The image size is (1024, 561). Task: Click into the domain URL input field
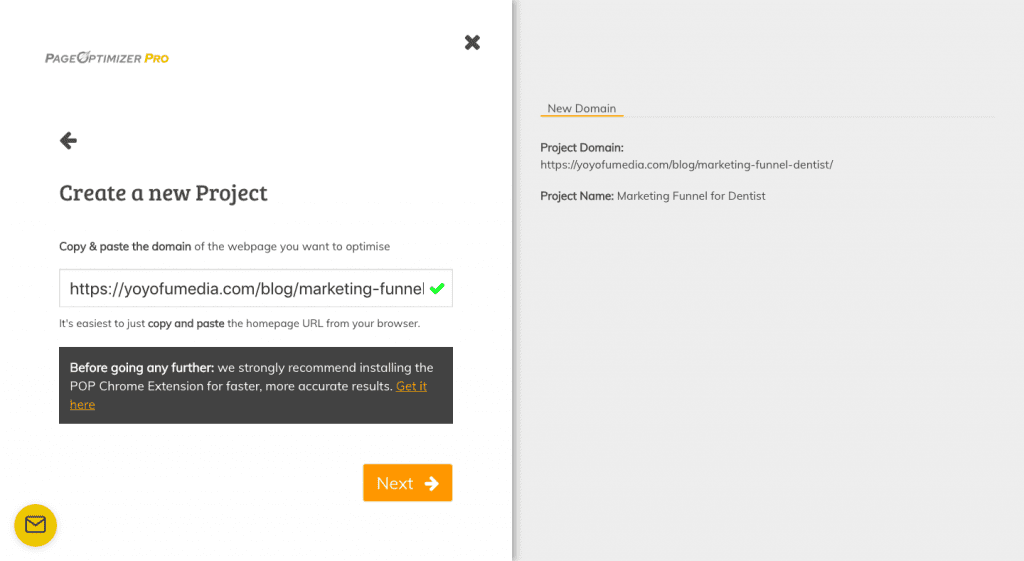(255, 288)
